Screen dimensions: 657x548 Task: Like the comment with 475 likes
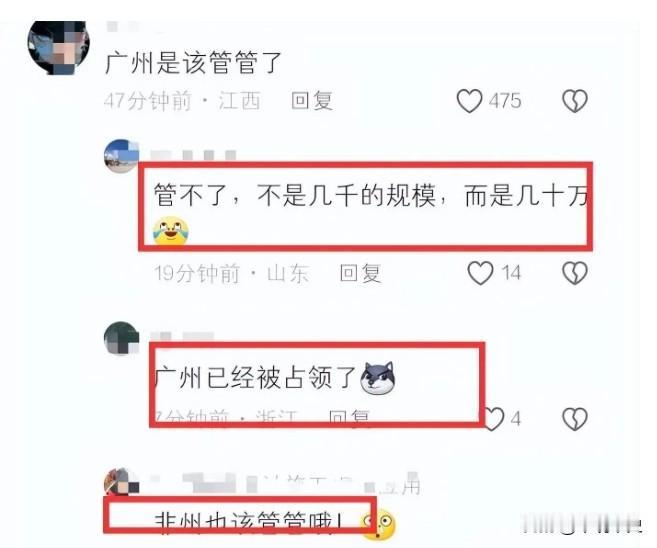pyautogui.click(x=469, y=101)
